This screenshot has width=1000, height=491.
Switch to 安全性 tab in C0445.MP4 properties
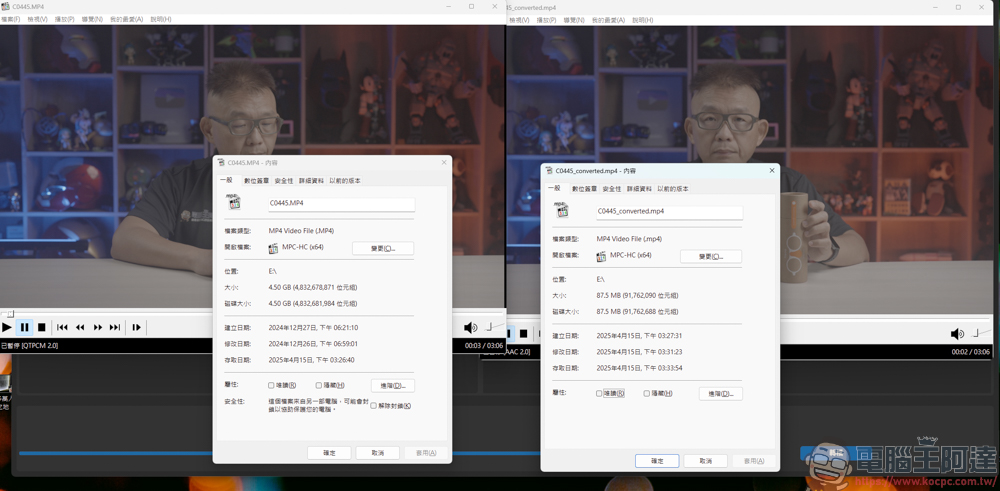(284, 180)
